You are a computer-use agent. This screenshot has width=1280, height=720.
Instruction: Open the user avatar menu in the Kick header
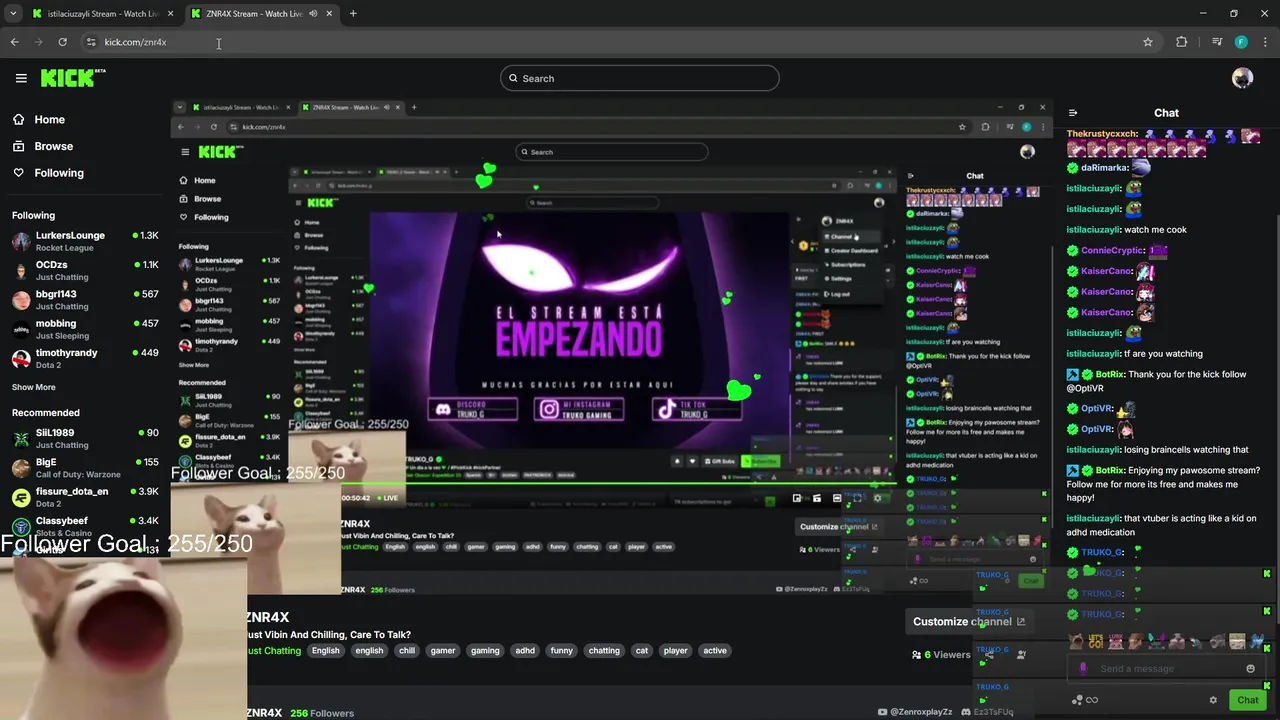coord(1242,78)
